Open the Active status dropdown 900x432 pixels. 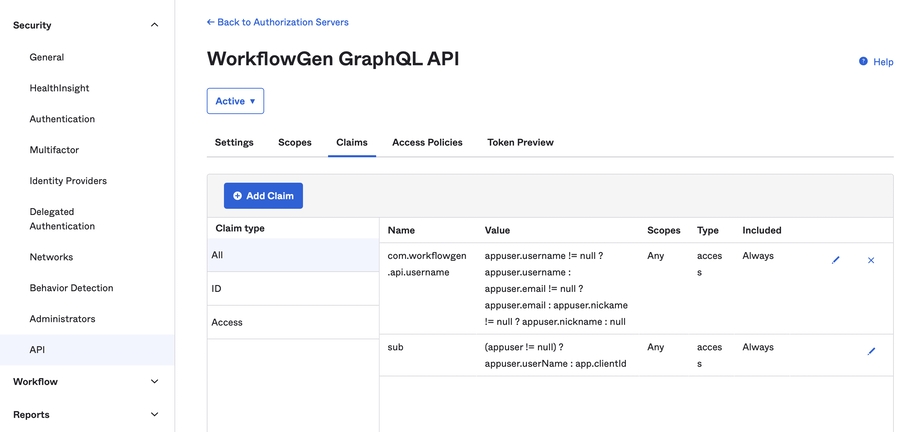(235, 101)
